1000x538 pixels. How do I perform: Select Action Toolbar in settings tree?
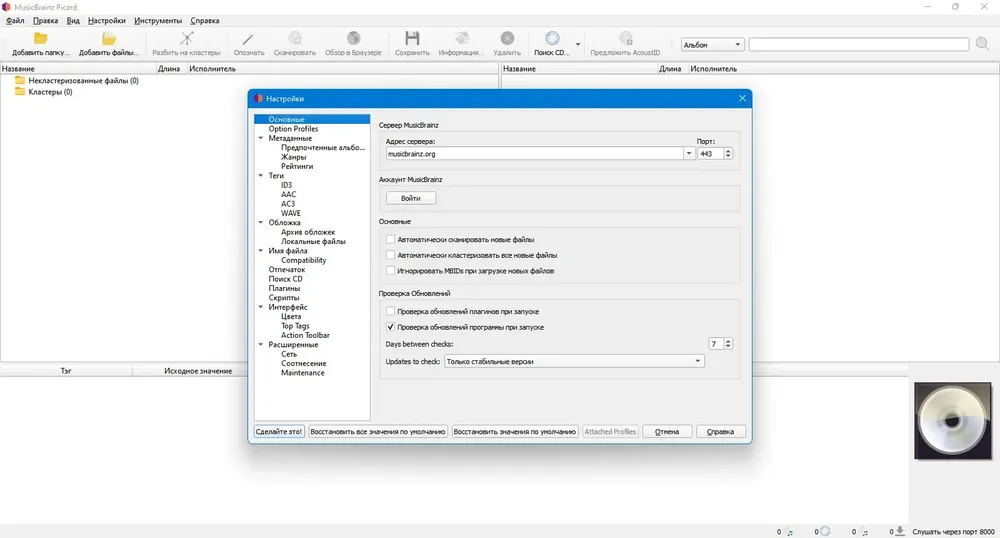click(305, 335)
